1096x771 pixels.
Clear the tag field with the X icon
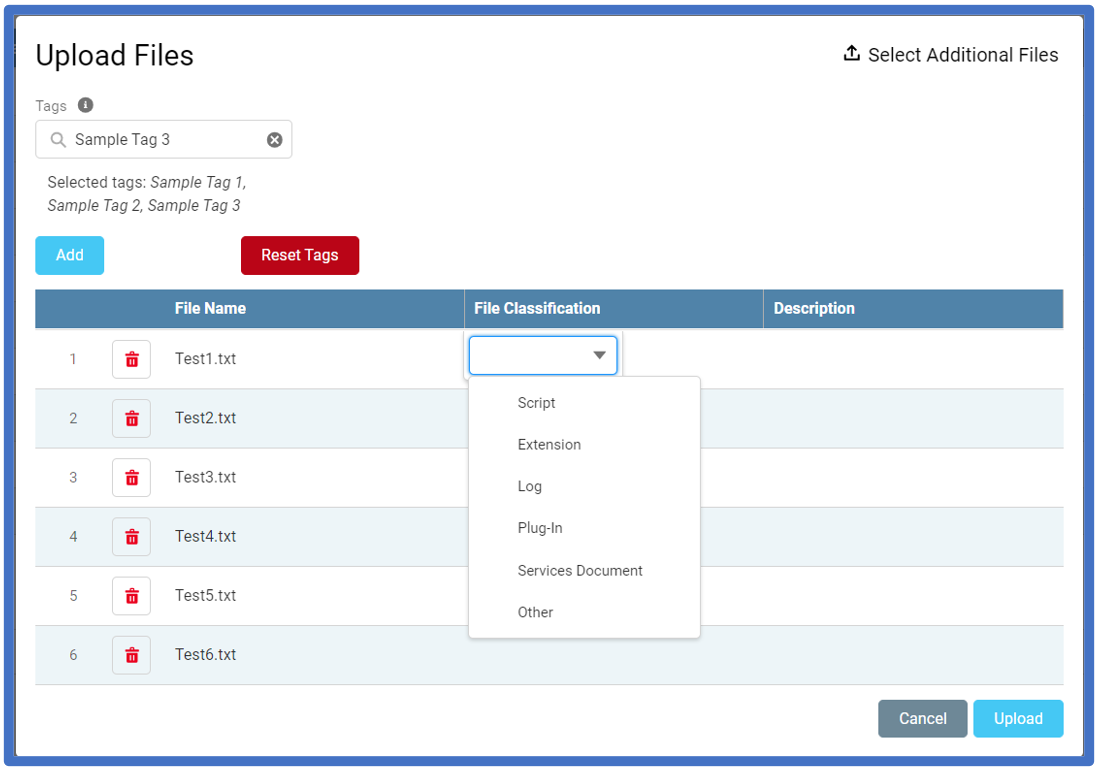[x=274, y=139]
